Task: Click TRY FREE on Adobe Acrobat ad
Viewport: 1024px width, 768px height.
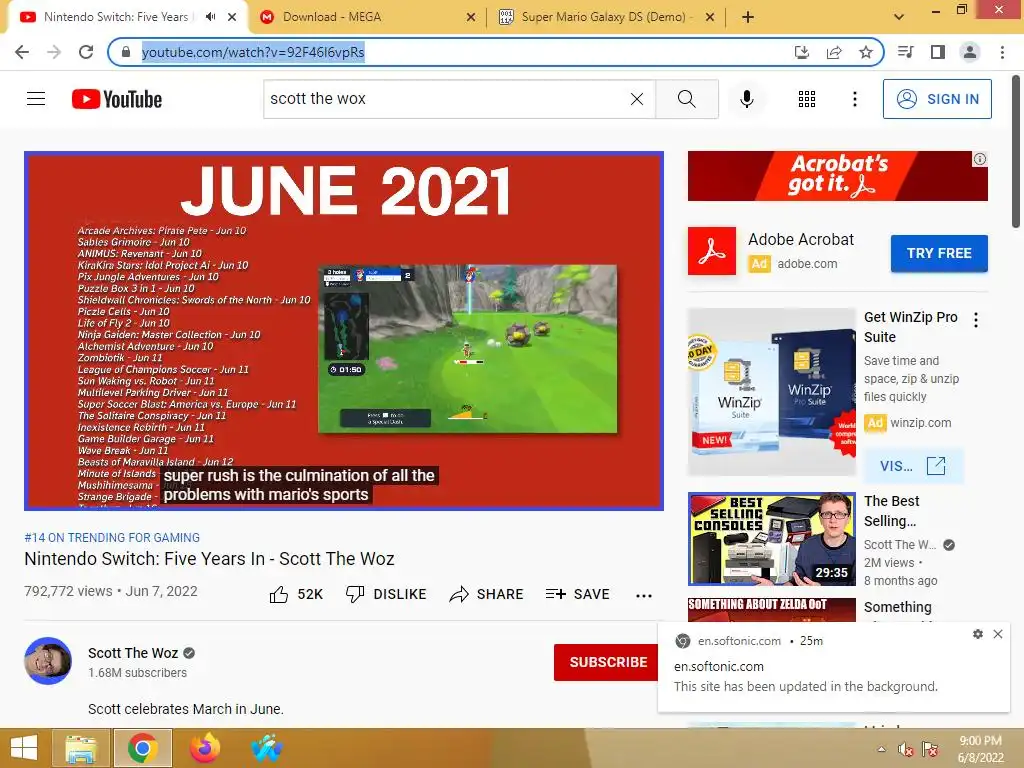Action: point(938,253)
